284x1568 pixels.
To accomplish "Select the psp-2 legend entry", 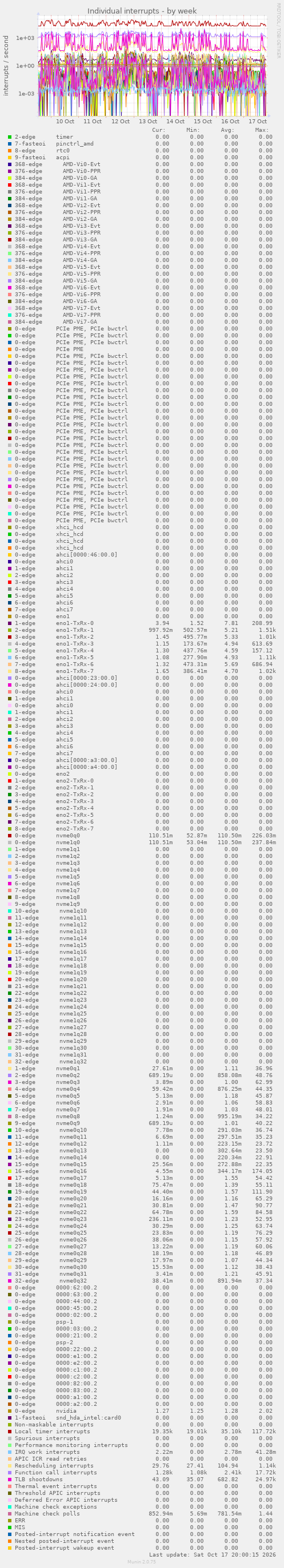I will coord(65,1343).
